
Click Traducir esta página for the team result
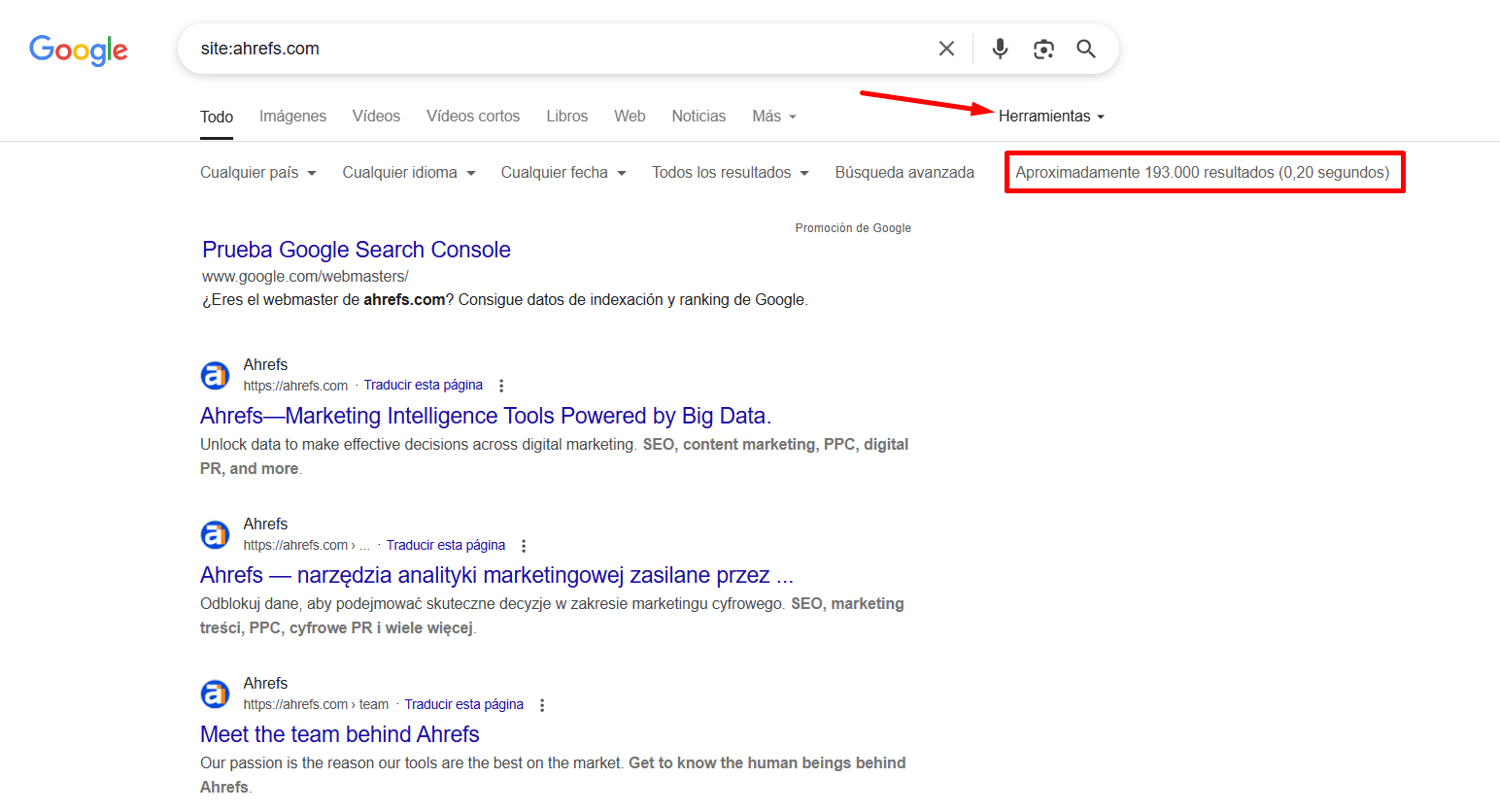(464, 705)
